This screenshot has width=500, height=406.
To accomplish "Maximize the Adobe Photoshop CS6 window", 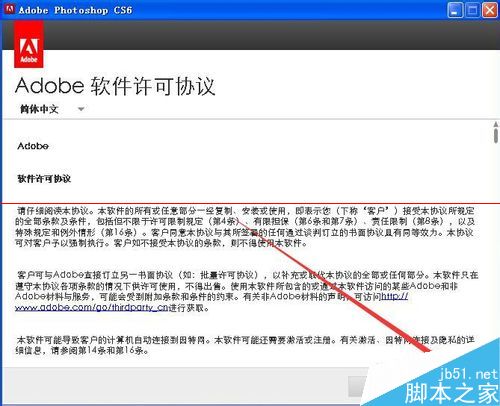I will 472,10.
